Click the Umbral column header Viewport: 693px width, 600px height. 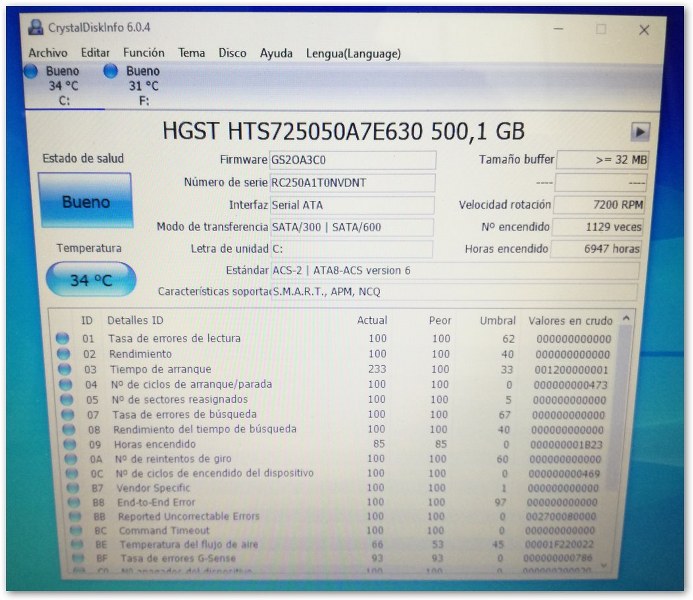click(498, 320)
